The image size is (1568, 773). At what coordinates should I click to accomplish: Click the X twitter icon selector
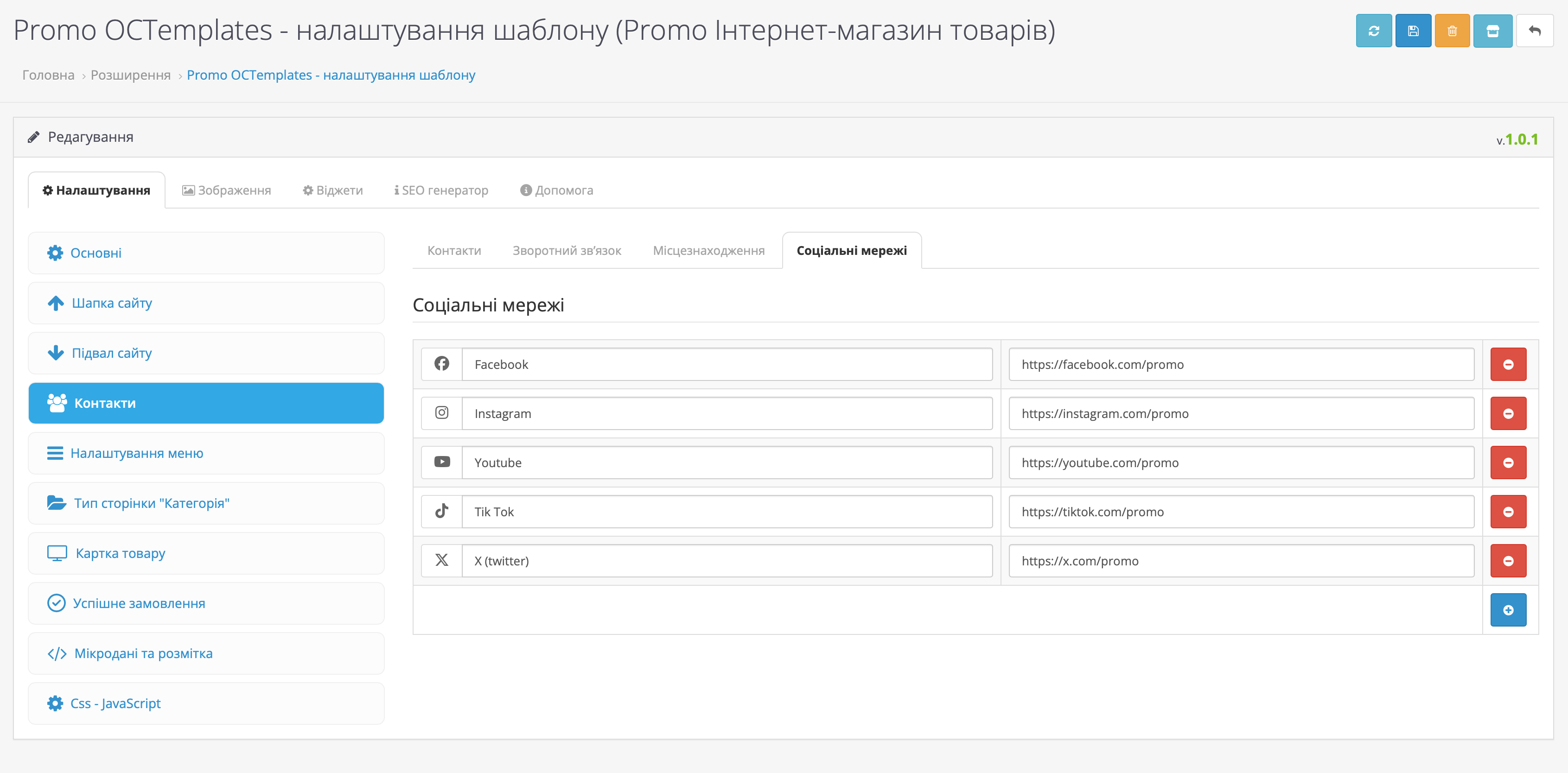(x=442, y=561)
